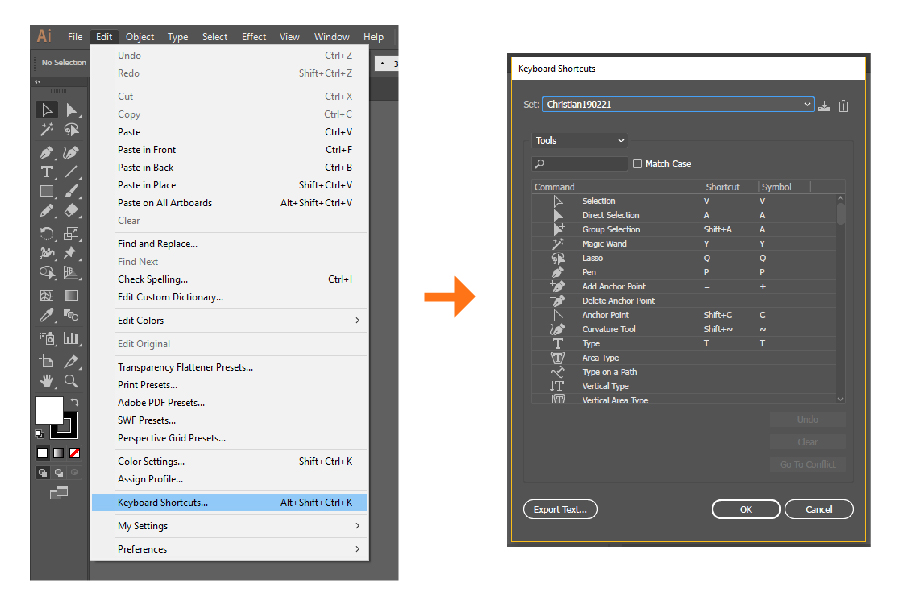Select the Paintbrush tool
This screenshot has height=600, width=900.
[x=72, y=191]
